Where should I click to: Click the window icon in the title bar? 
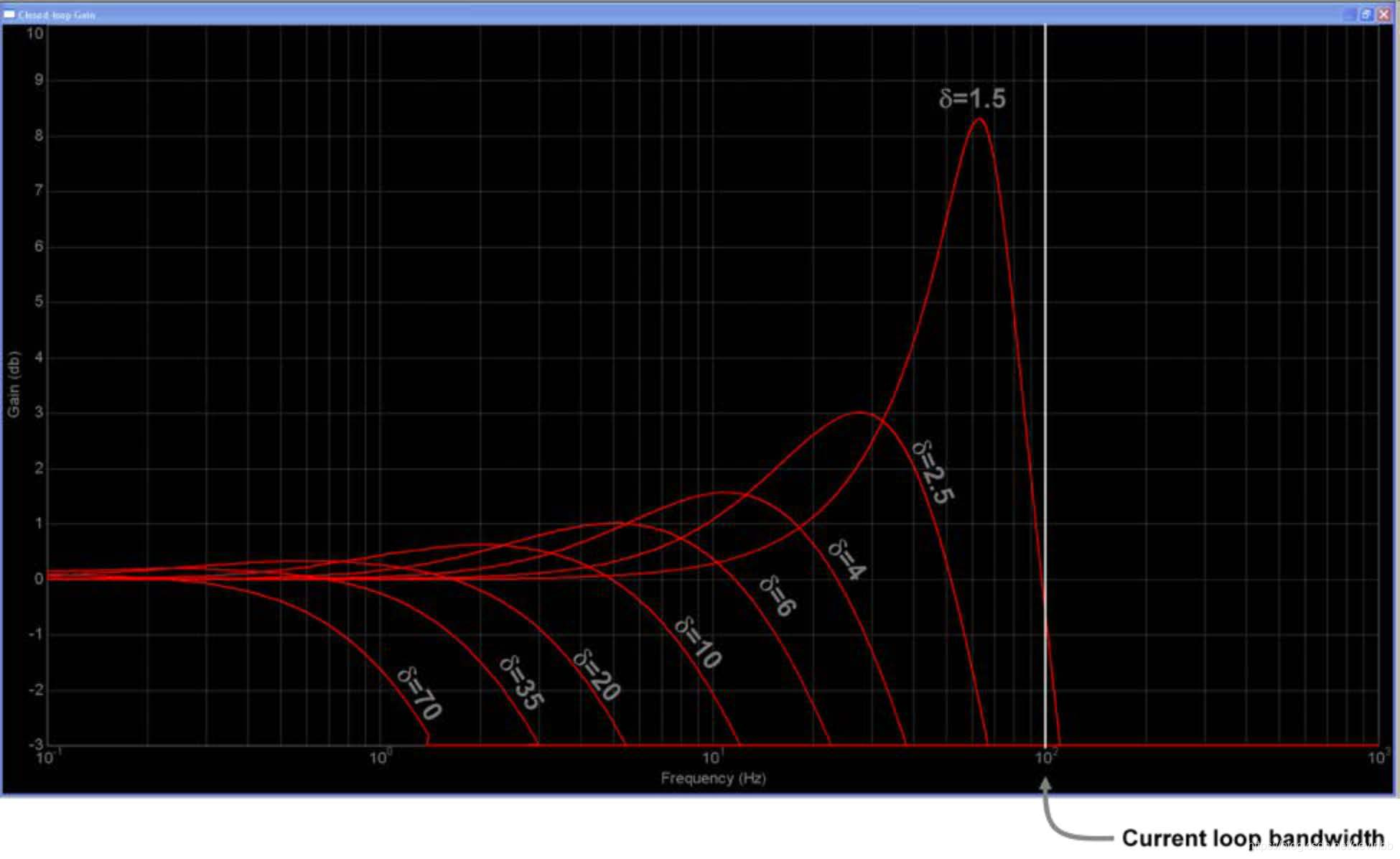coord(9,14)
